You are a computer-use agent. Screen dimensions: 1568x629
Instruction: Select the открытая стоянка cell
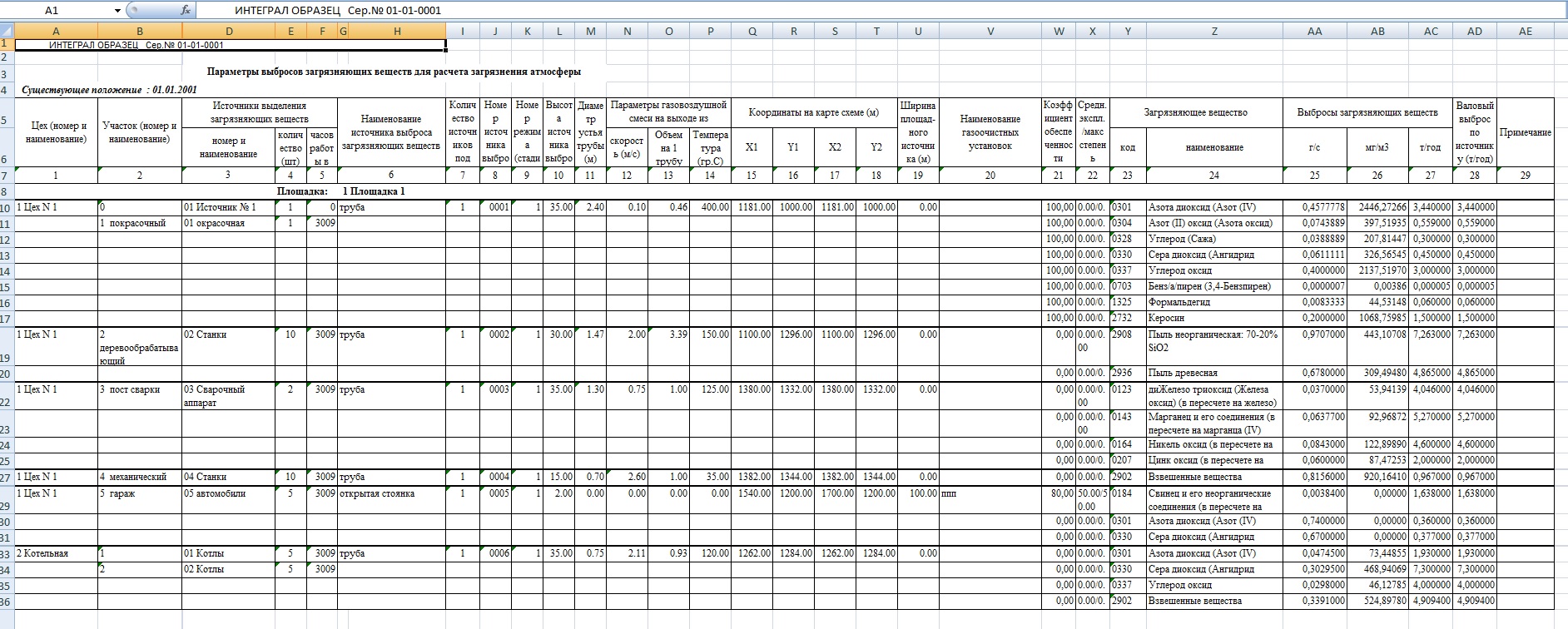point(390,493)
